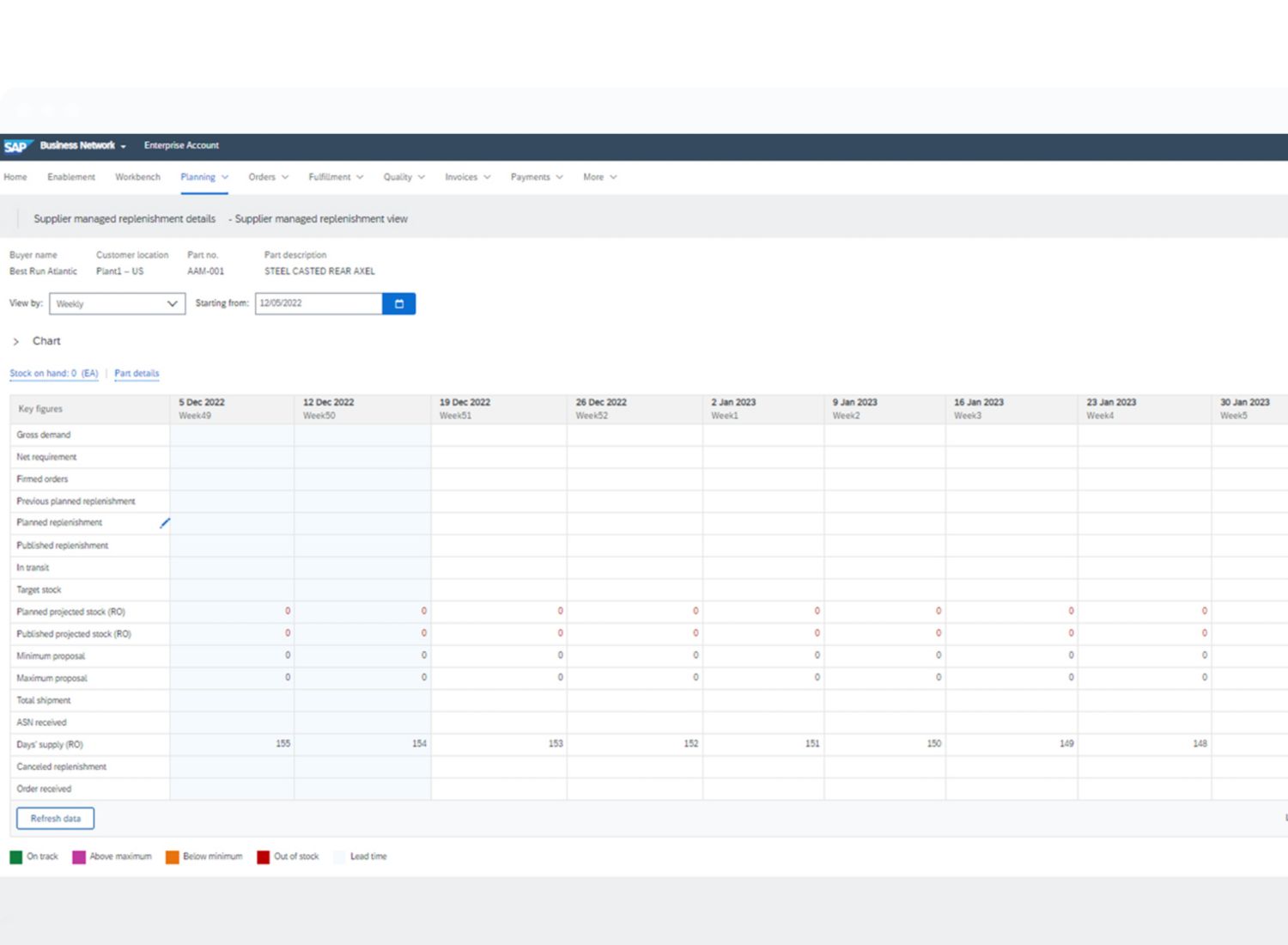Go to the Home tab
The width and height of the screenshot is (1288, 945).
[x=15, y=177]
